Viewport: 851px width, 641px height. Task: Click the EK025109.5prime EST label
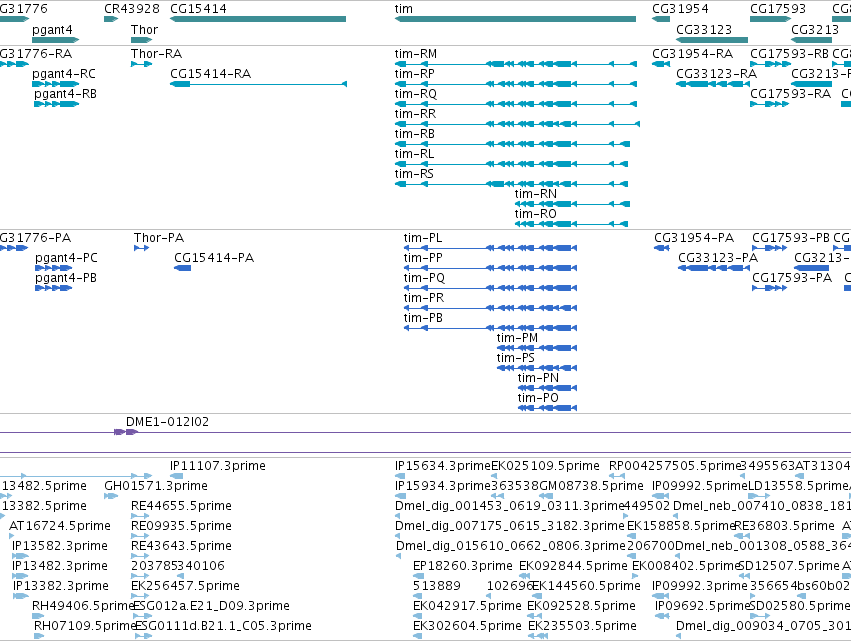(545, 466)
